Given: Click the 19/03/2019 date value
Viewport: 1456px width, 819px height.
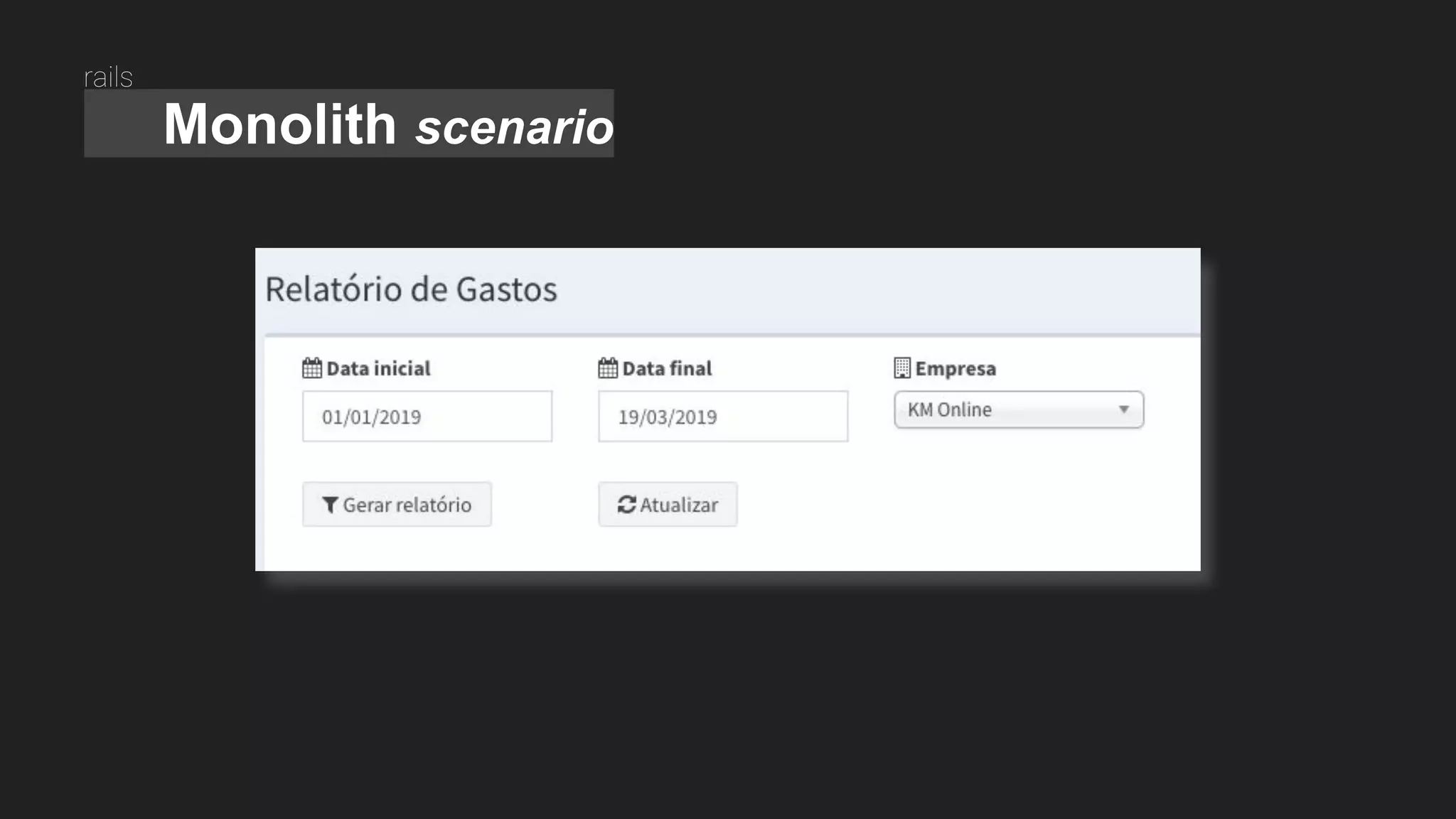Looking at the screenshot, I should [667, 417].
